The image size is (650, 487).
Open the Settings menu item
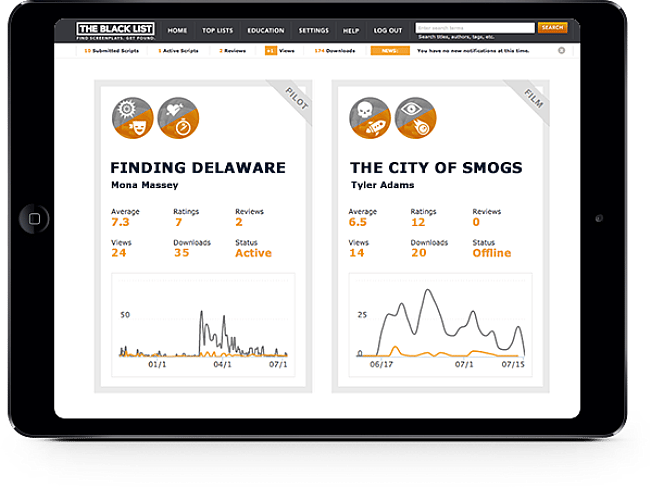(313, 30)
